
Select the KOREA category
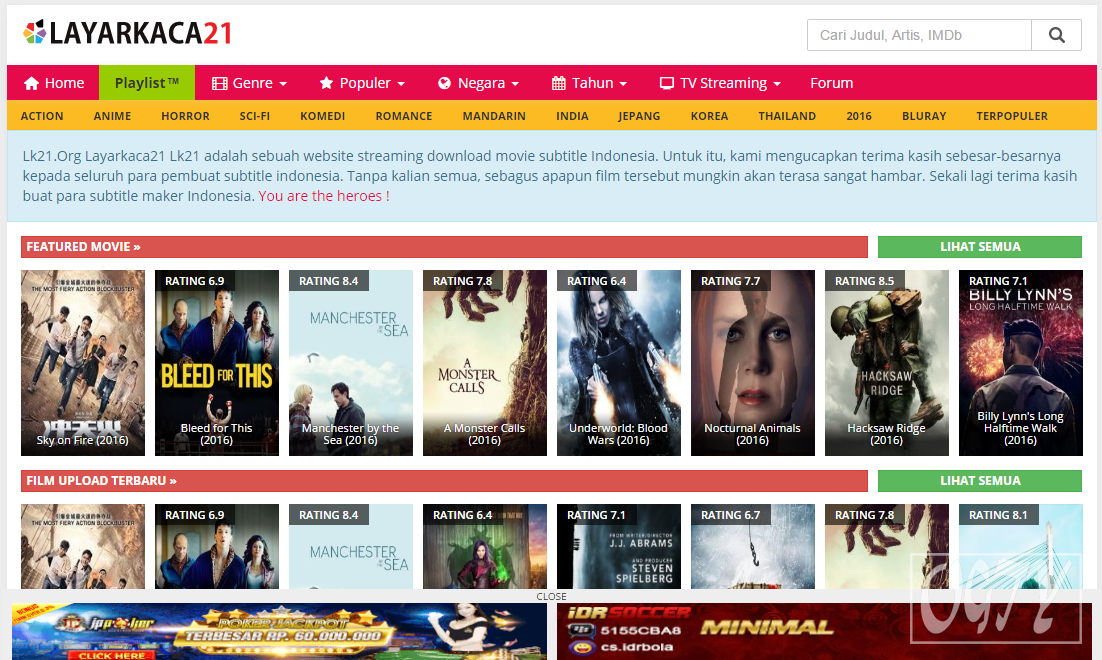[709, 116]
